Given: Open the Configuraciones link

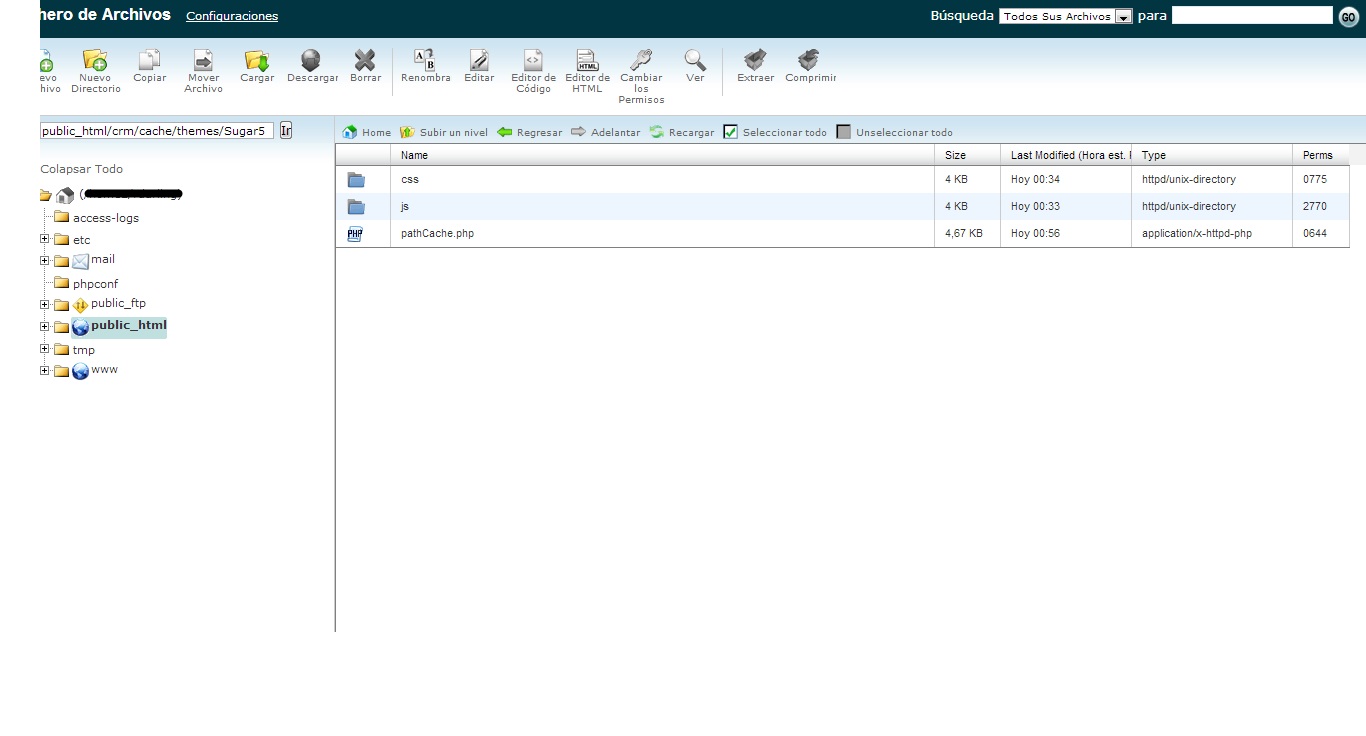Looking at the screenshot, I should coord(232,16).
